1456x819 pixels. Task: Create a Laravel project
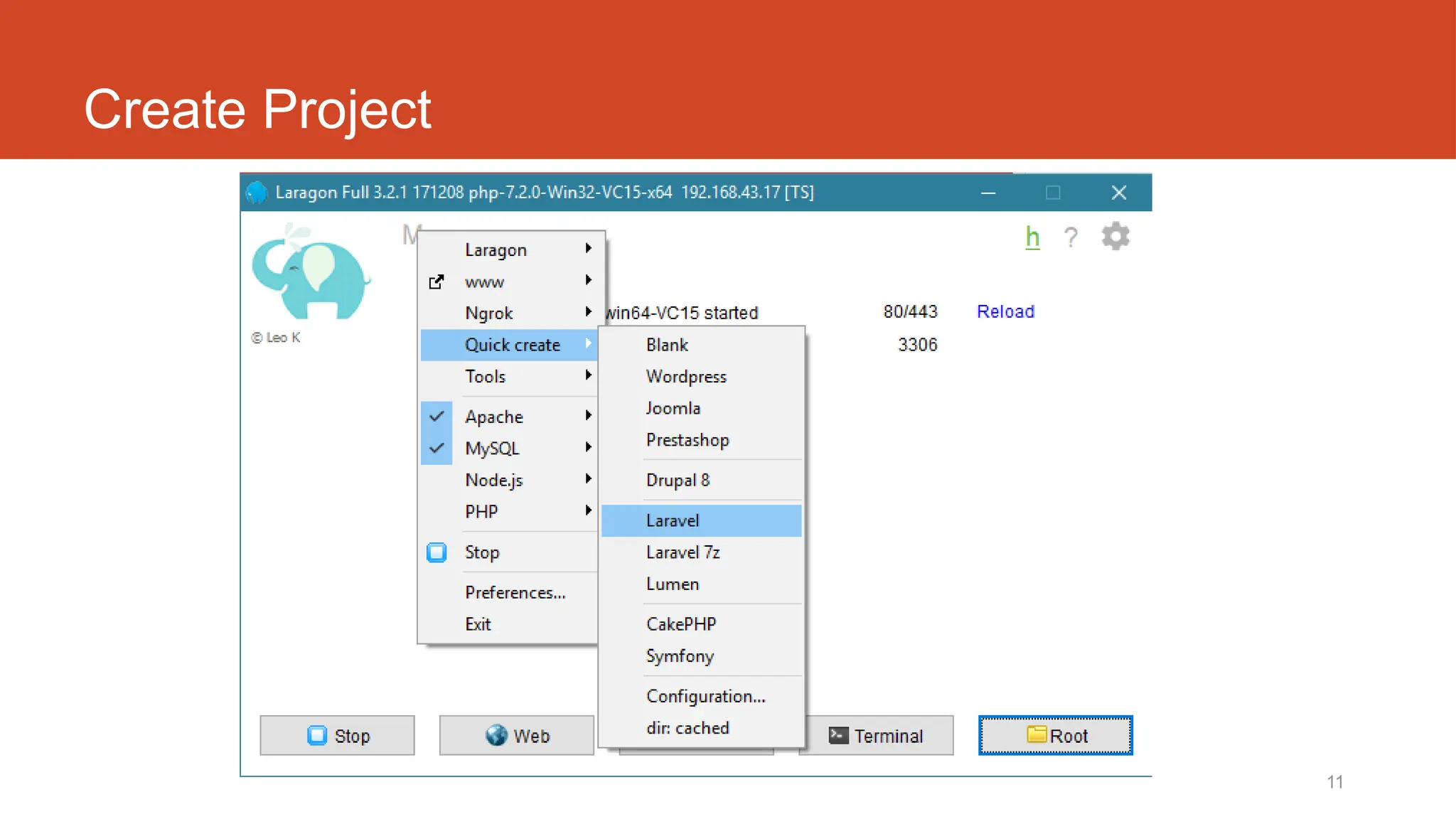click(702, 520)
